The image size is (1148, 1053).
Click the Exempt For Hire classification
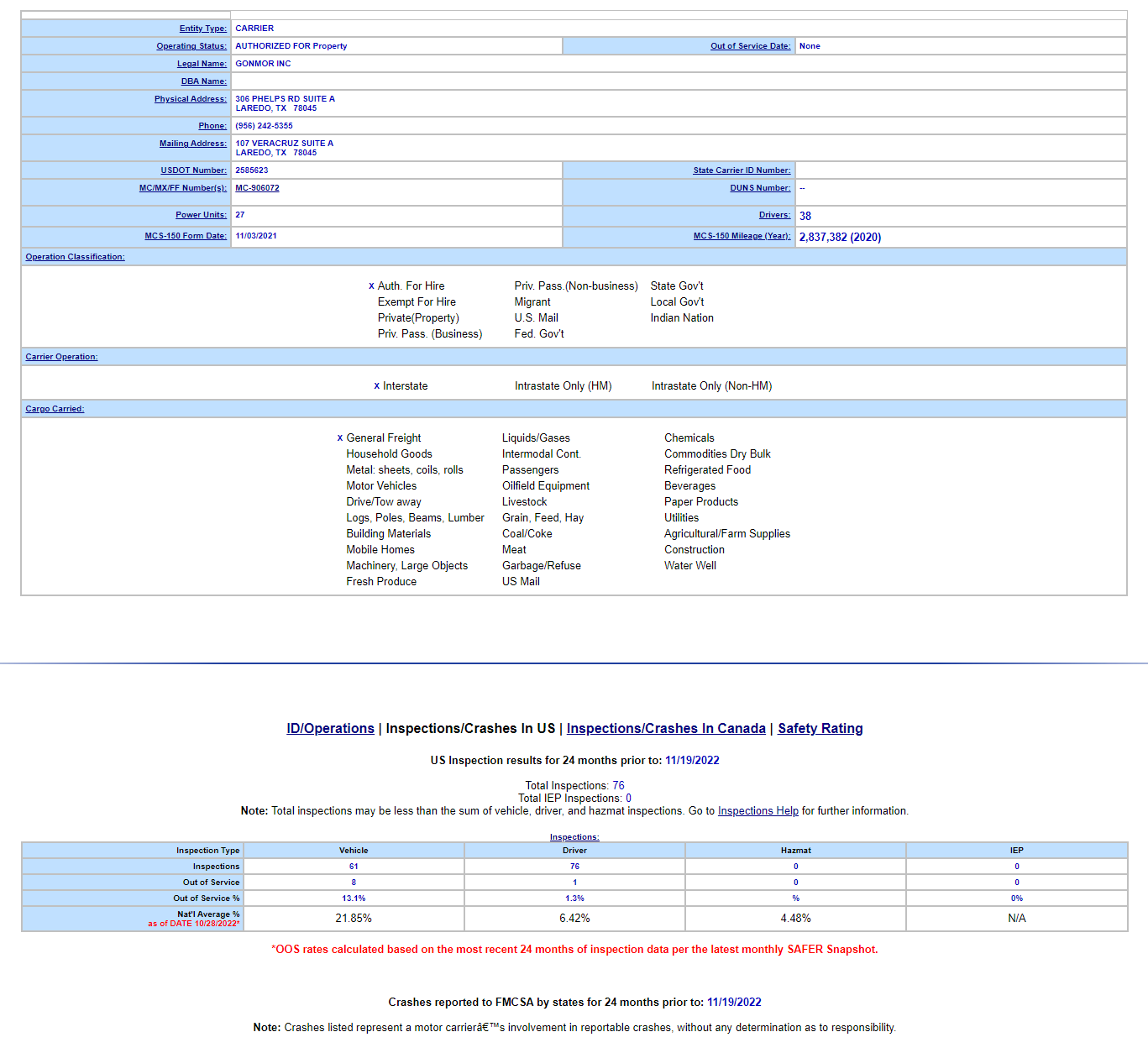coord(417,302)
